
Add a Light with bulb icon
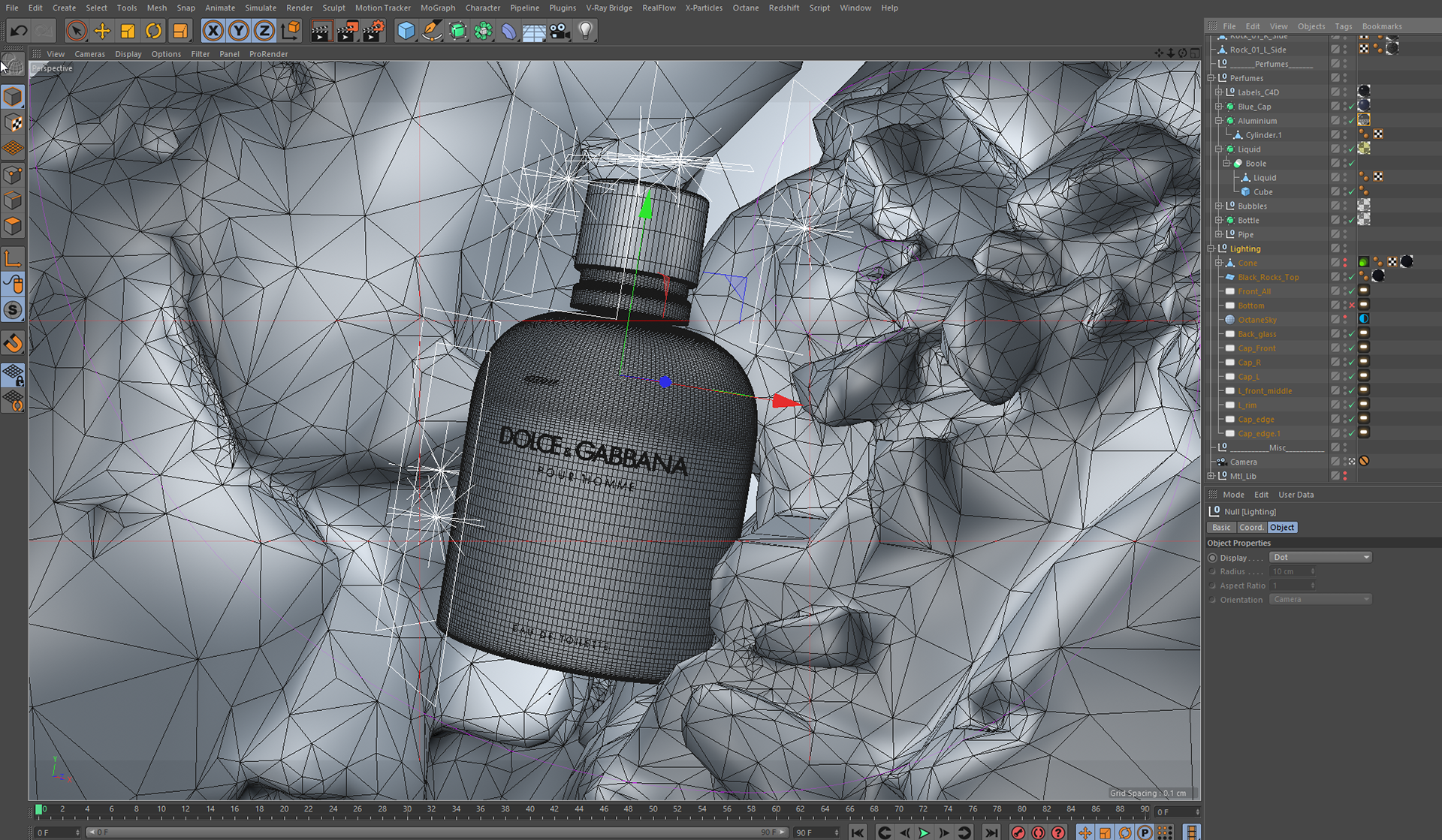click(586, 31)
